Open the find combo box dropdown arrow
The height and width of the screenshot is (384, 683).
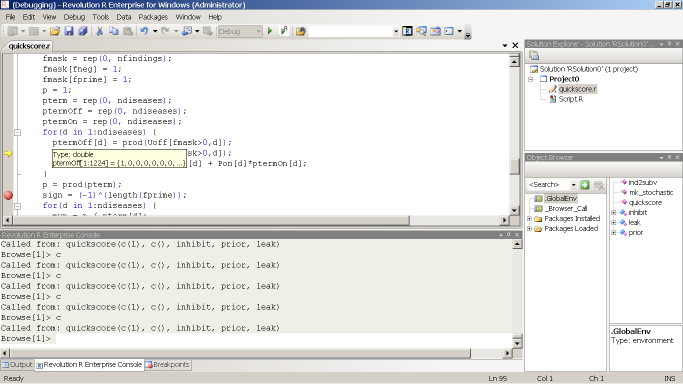click(396, 31)
